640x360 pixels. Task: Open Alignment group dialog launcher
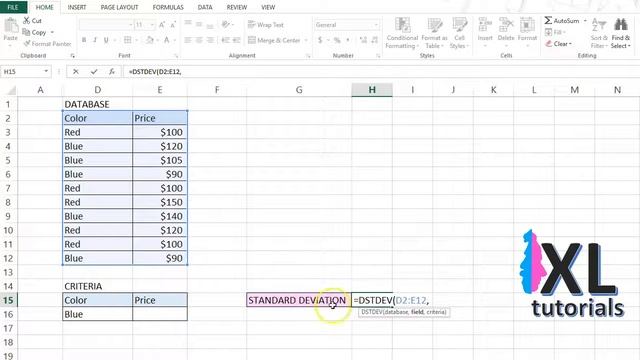point(308,56)
